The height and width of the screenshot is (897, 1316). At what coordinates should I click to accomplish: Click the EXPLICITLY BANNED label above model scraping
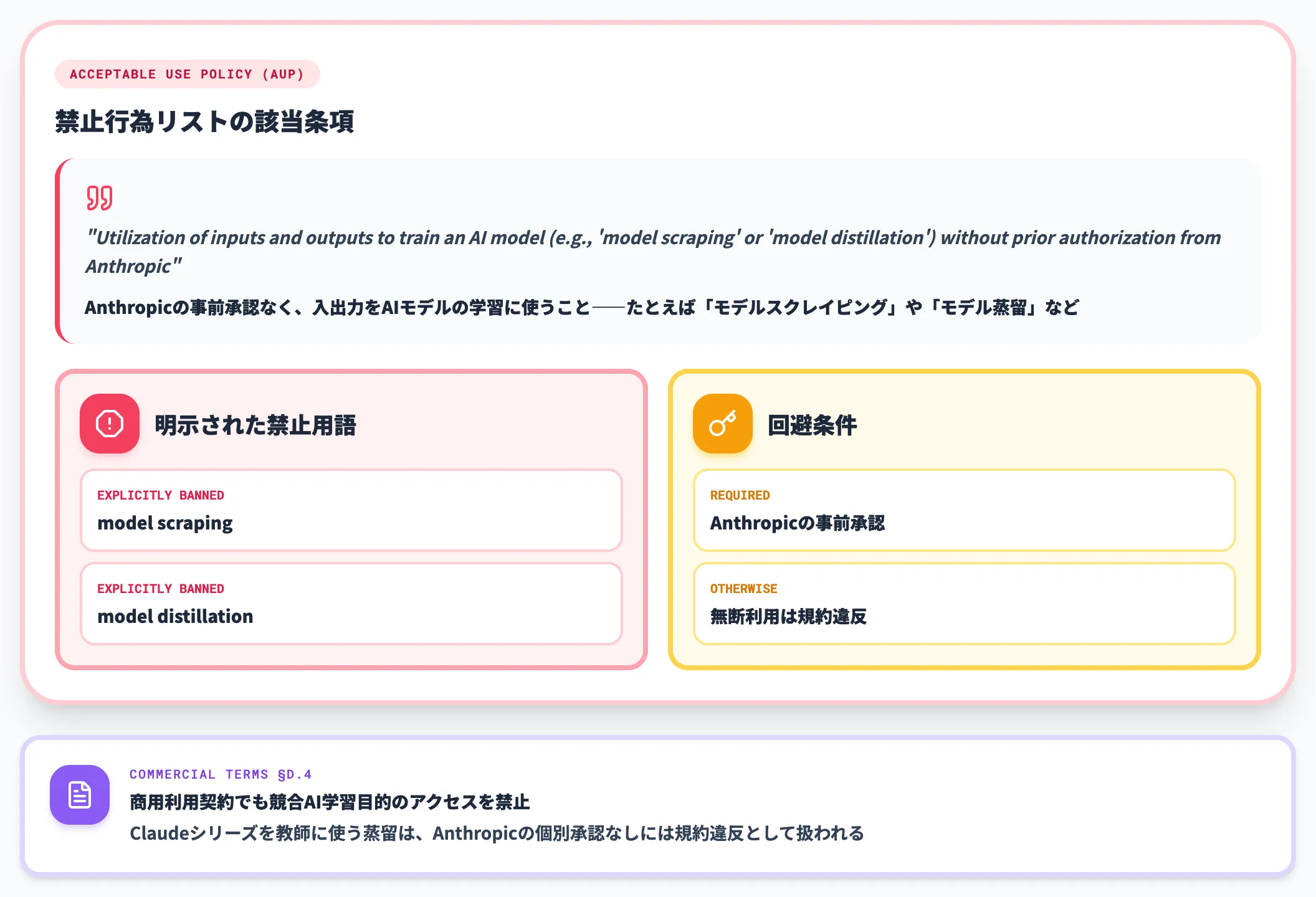[x=161, y=495]
